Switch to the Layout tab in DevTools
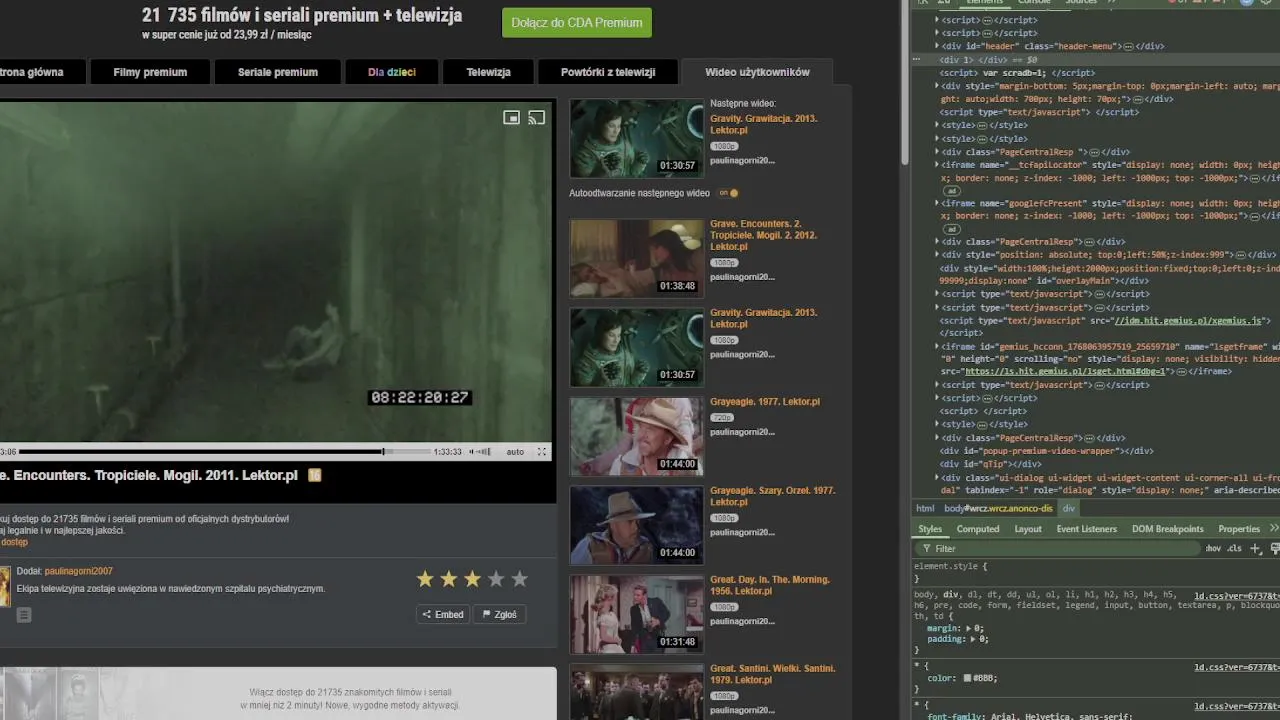Viewport: 1280px width, 720px height. 1028,529
